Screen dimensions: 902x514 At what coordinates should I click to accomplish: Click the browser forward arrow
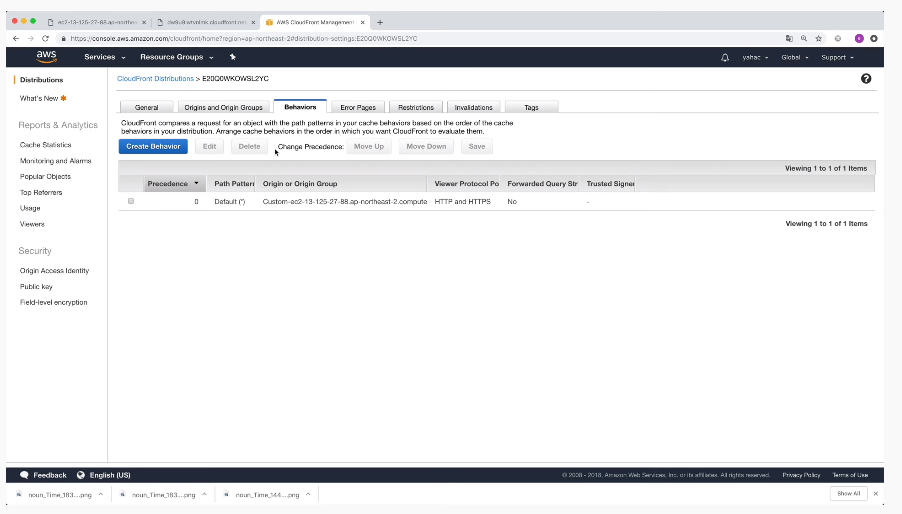tap(30, 39)
